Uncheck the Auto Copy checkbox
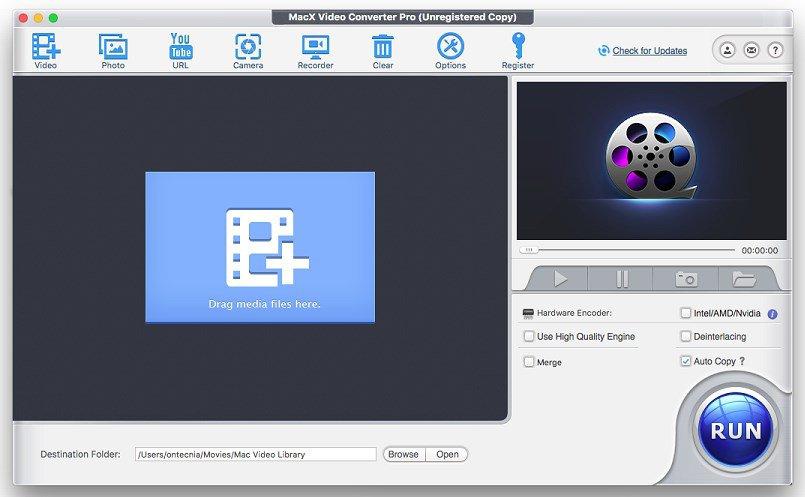This screenshot has width=805, height=497. pos(685,361)
